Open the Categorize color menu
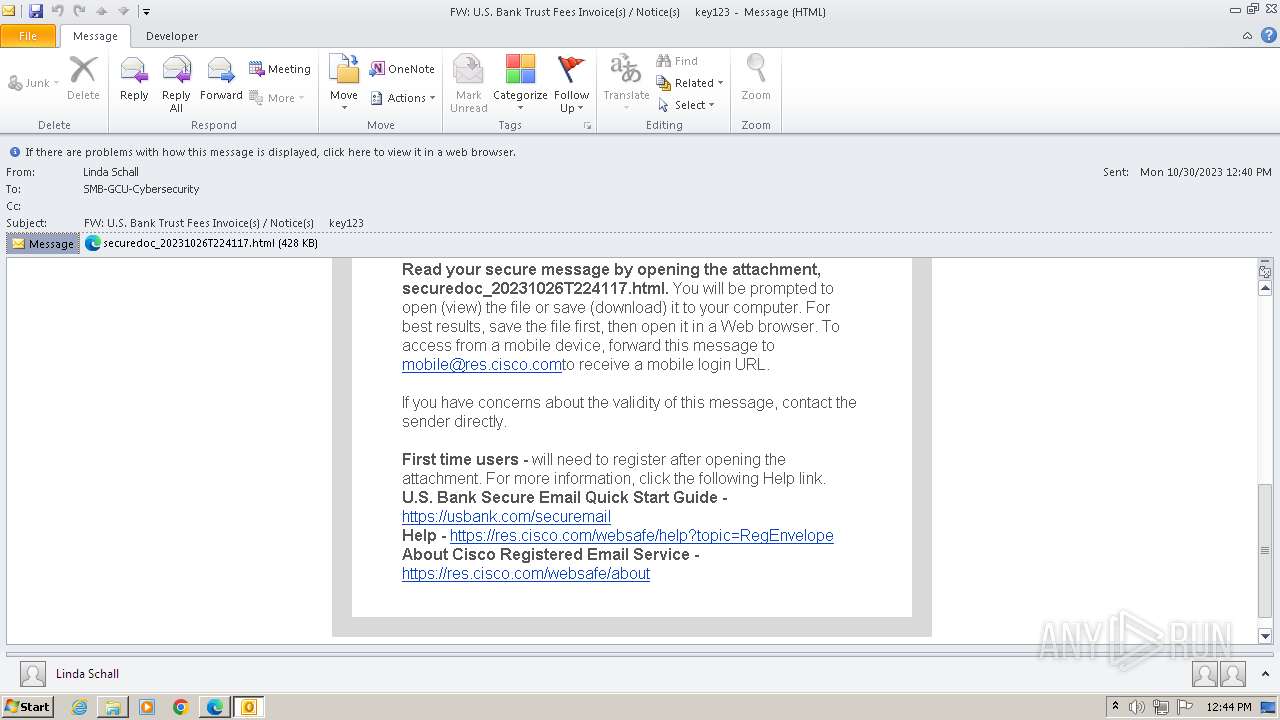This screenshot has width=1280, height=720. coord(520,84)
